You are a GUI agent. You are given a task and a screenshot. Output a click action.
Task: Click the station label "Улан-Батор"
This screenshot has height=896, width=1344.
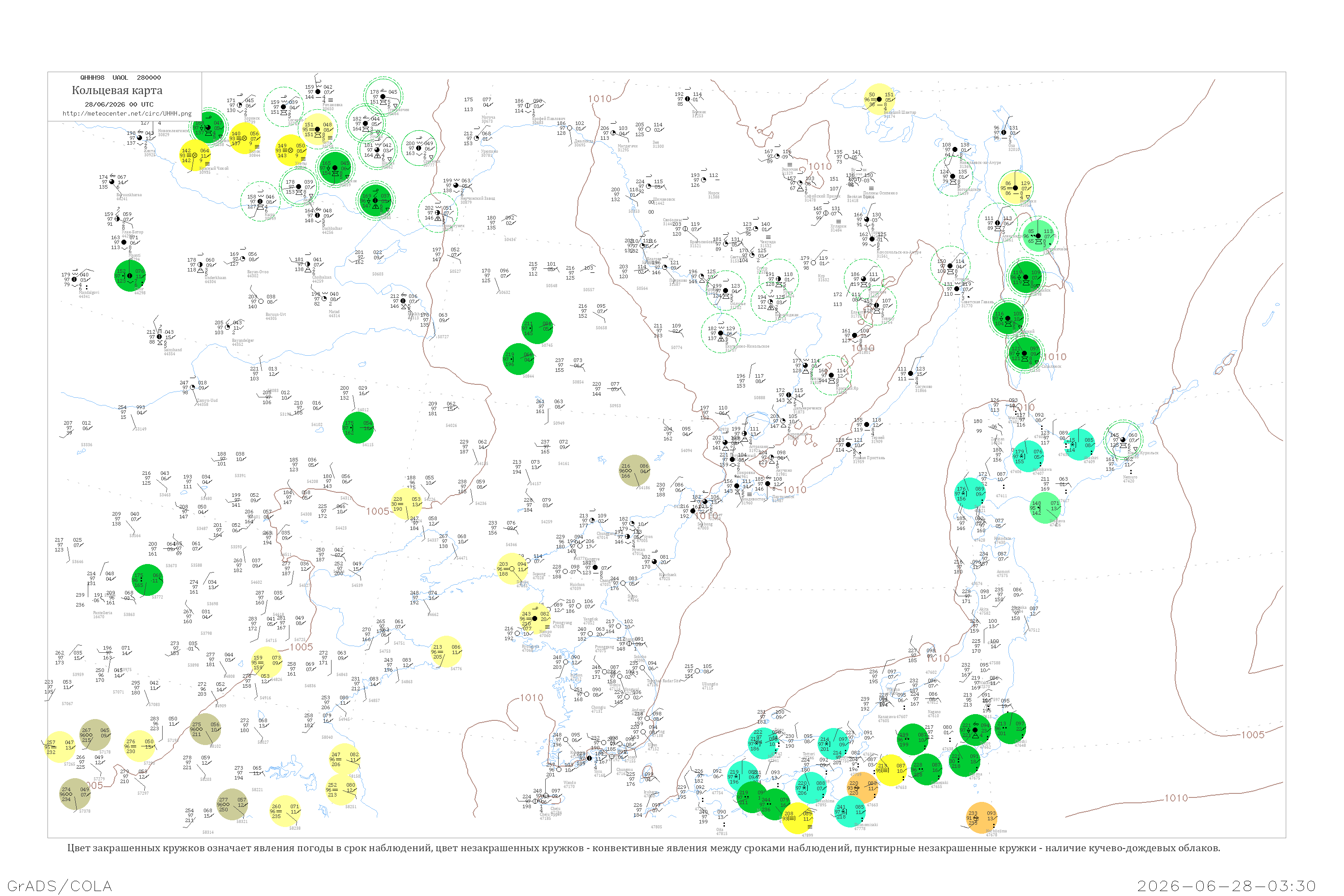point(133,232)
